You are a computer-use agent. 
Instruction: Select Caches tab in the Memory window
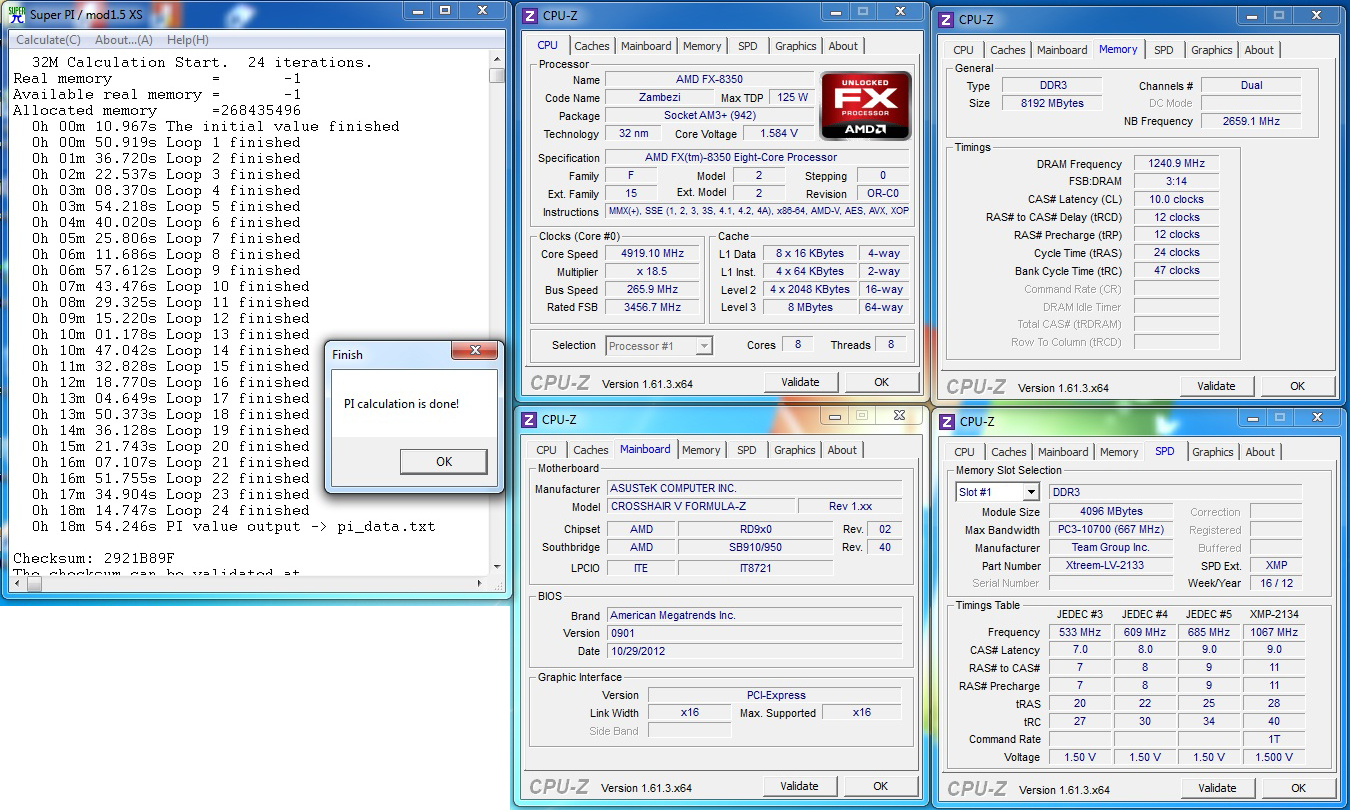coord(1008,50)
